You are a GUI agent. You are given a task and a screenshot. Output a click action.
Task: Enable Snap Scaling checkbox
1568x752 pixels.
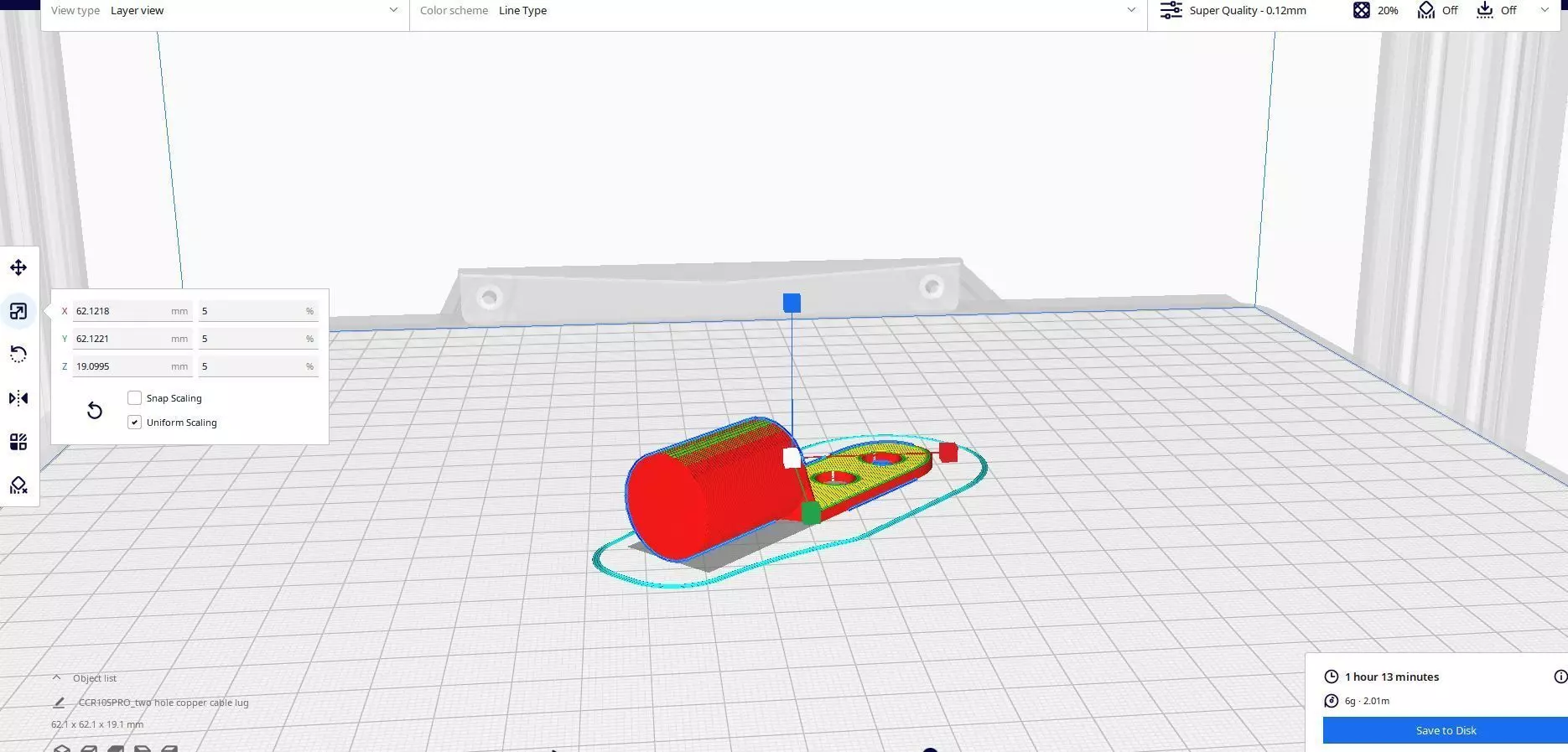click(134, 397)
